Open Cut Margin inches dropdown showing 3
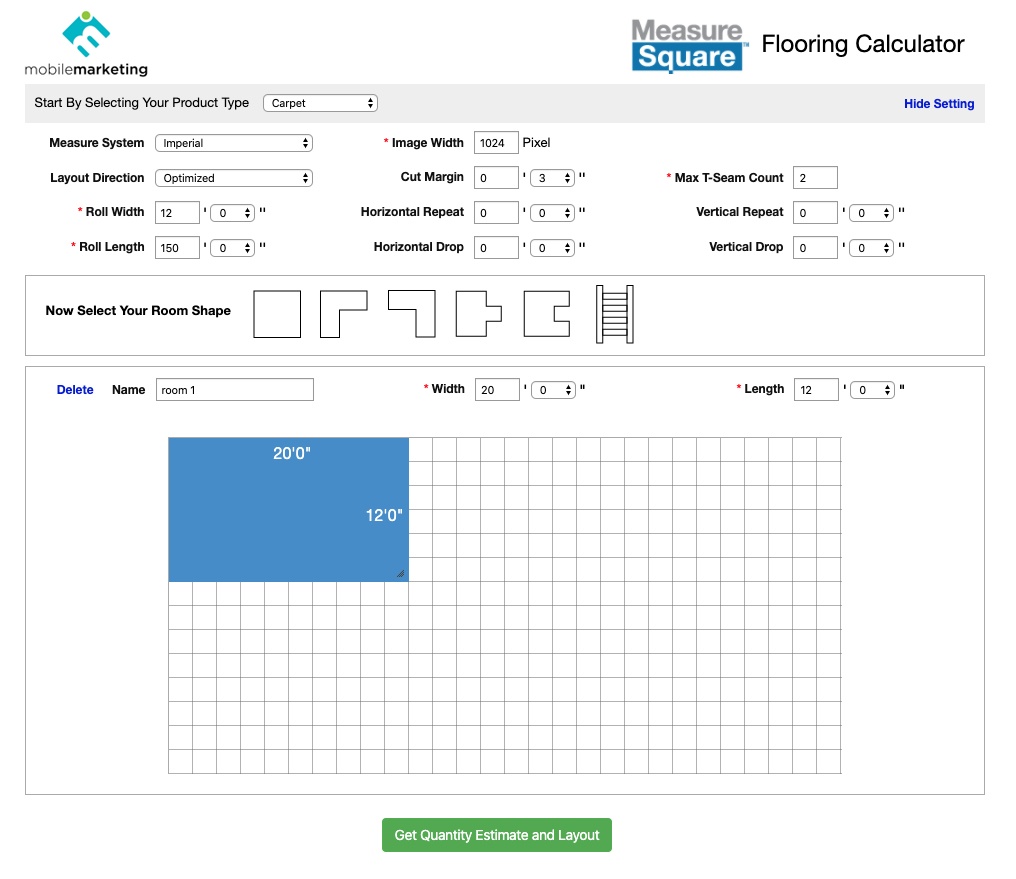This screenshot has width=1016, height=879. click(x=552, y=178)
